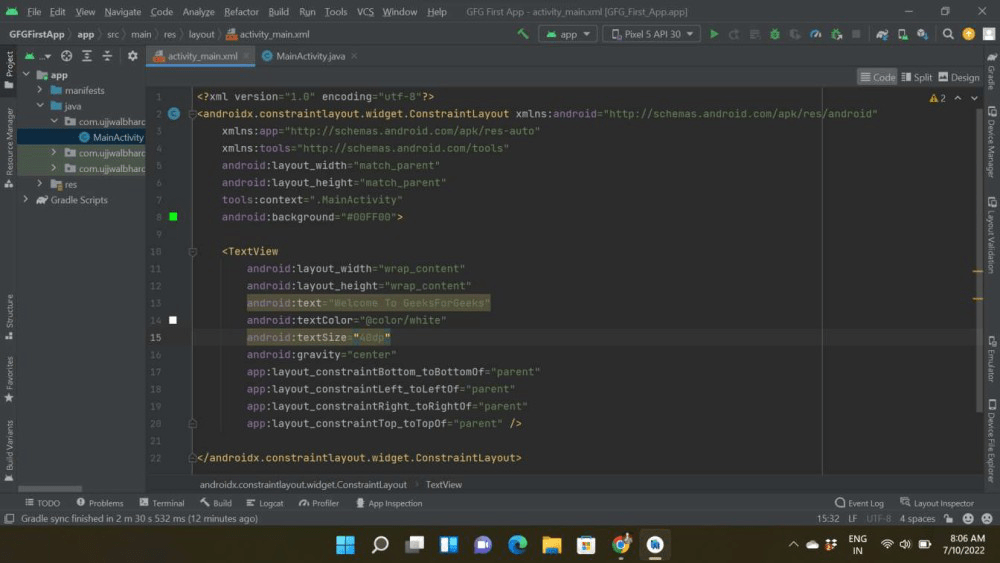The width and height of the screenshot is (1000, 563).
Task: Open the Layout Validation right sidebar tab
Action: [x=991, y=235]
